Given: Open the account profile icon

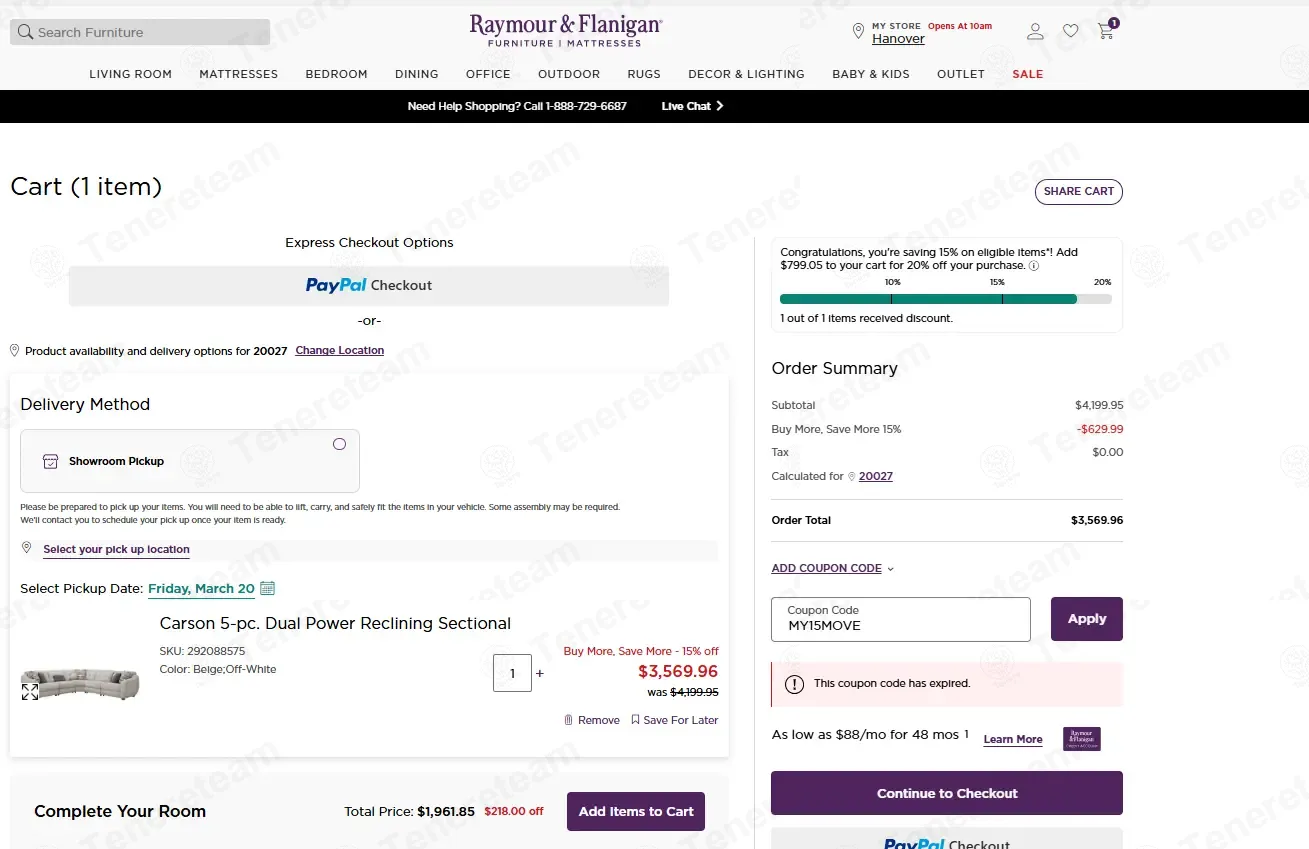Looking at the screenshot, I should [1035, 32].
